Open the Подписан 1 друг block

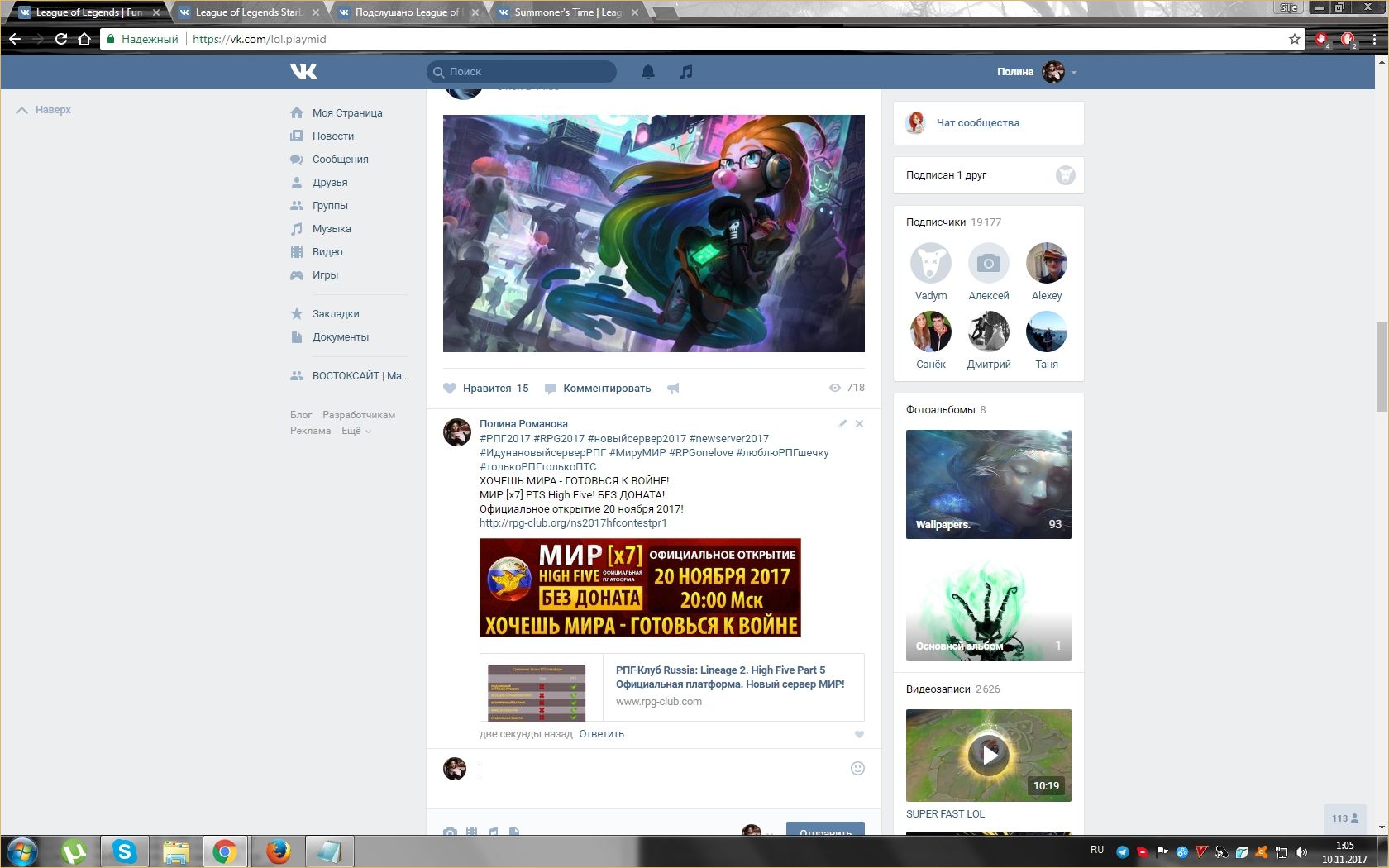[x=989, y=175]
